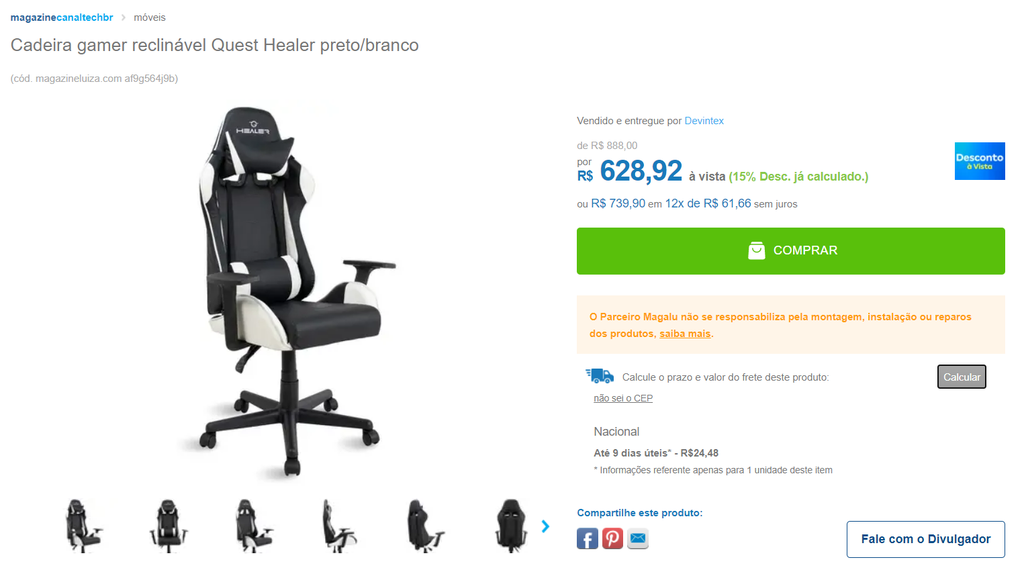
Task: Click the delivery truck shipping icon
Action: 600,376
